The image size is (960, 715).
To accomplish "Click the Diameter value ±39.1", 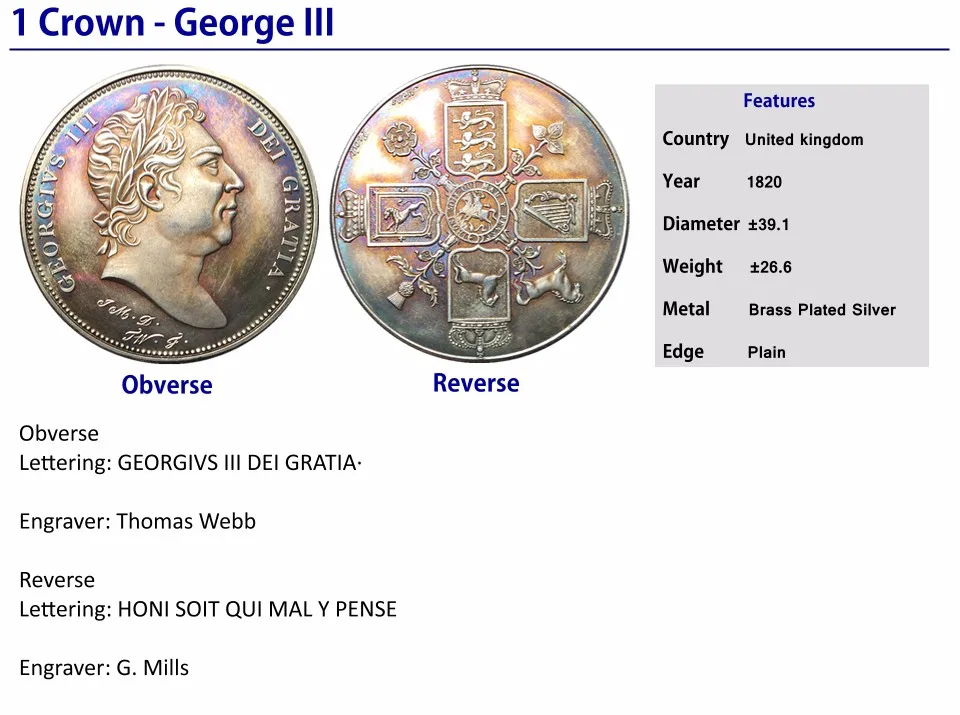I will [768, 225].
